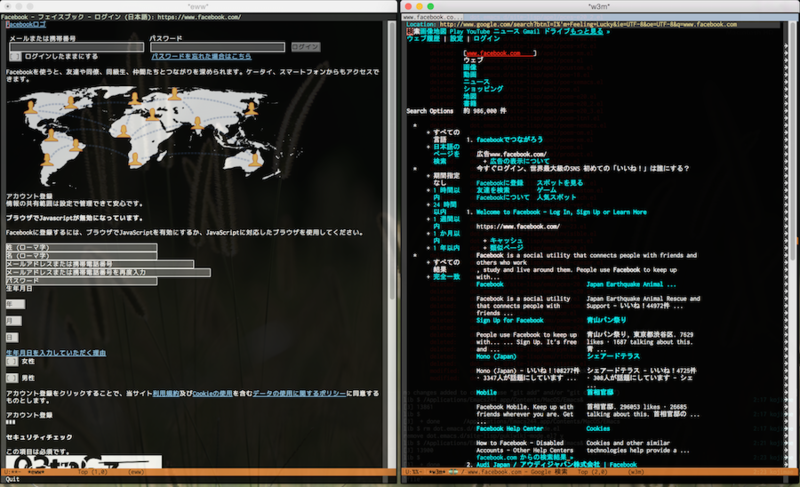
Task: Focus the メールアドレス再度入力 confirmation field
Action: pyautogui.click(x=108, y=272)
